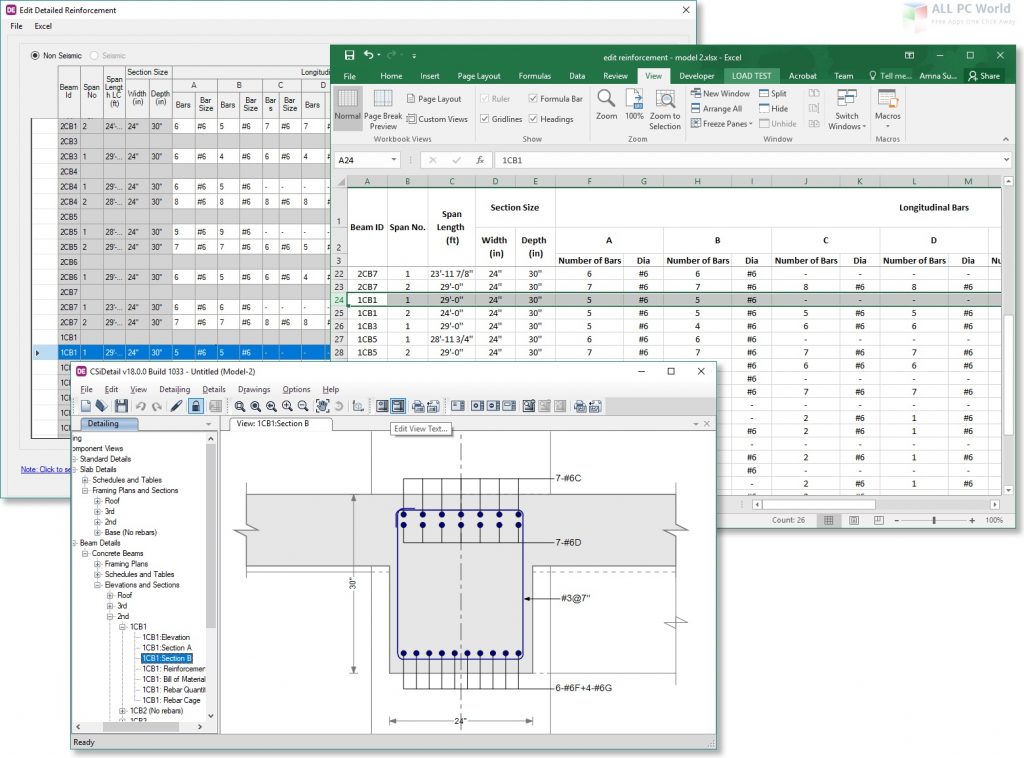This screenshot has width=1024, height=758.
Task: Open Excel menu in Edit Detailed Reinforcement window
Action: (x=43, y=26)
